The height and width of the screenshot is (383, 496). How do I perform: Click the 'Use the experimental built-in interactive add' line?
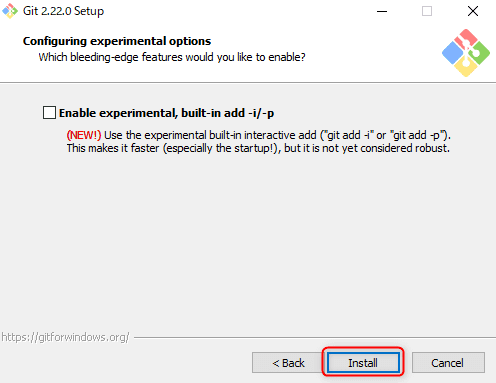pos(259,135)
